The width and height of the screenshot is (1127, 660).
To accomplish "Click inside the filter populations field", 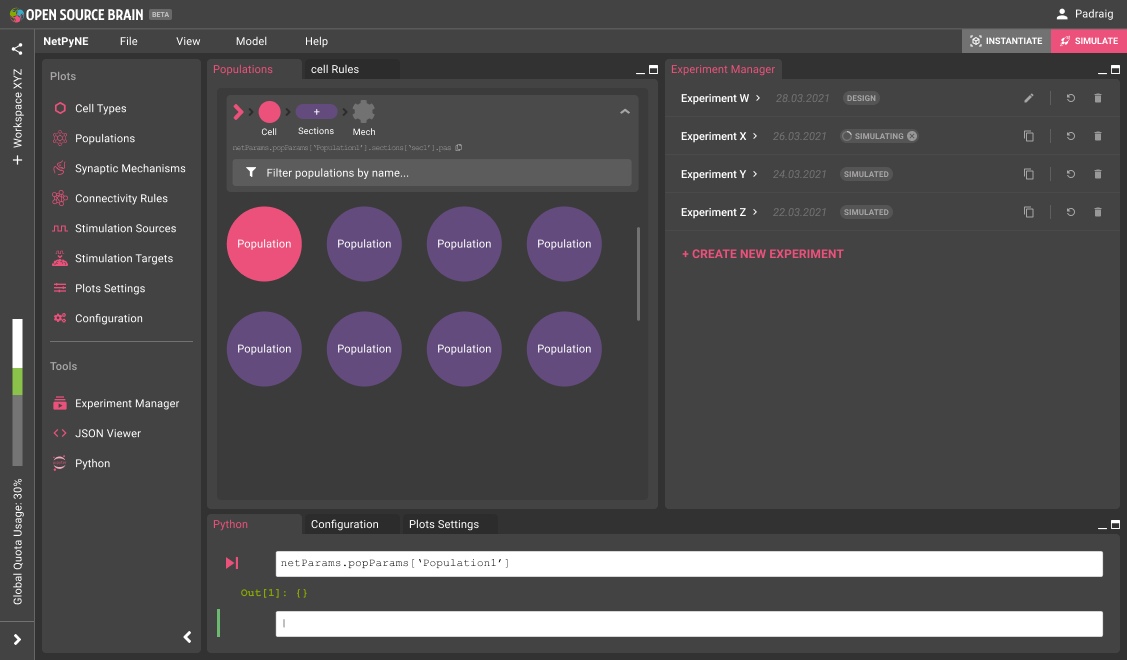I will point(432,172).
